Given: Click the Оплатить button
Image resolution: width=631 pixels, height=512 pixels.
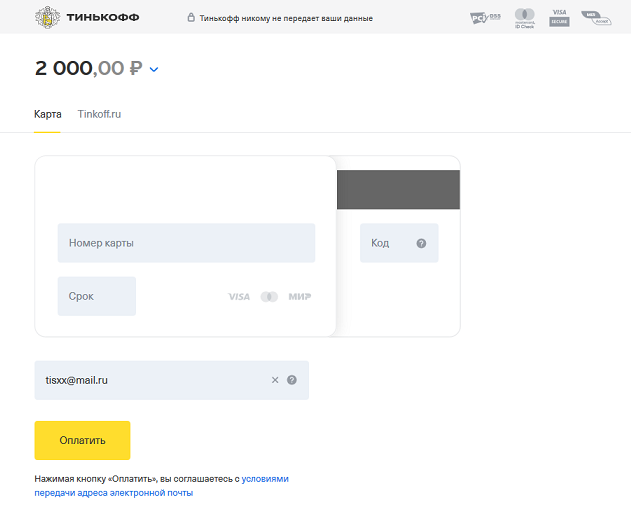Looking at the screenshot, I should pos(82,440).
